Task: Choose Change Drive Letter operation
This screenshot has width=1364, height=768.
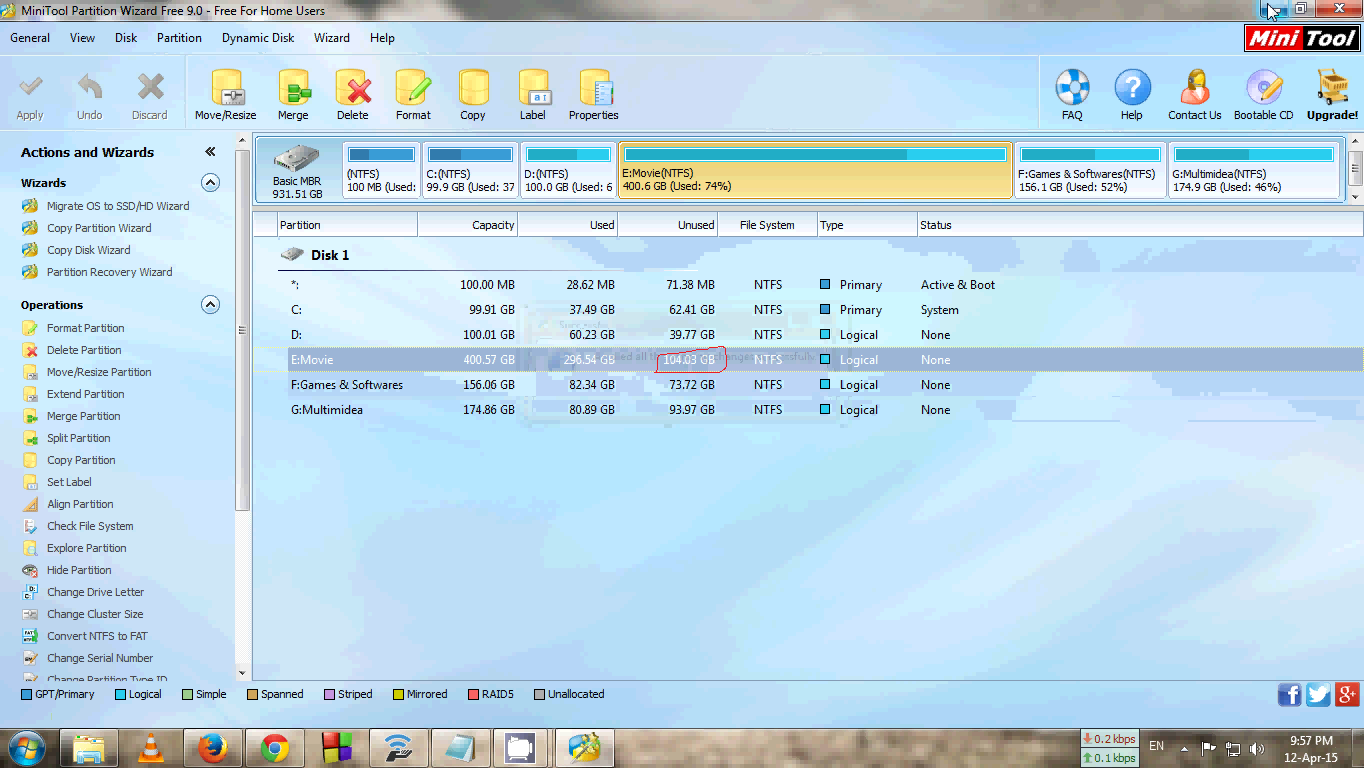Action: (96, 592)
